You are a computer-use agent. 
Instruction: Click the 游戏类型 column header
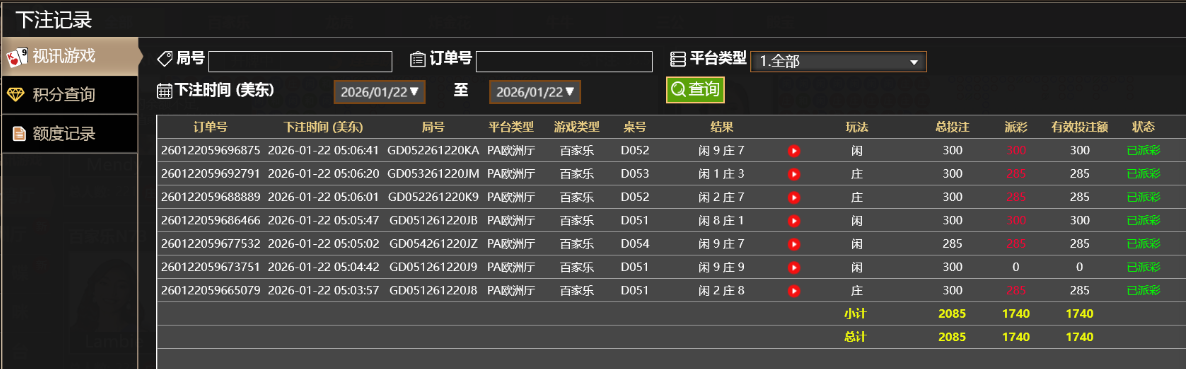click(576, 127)
